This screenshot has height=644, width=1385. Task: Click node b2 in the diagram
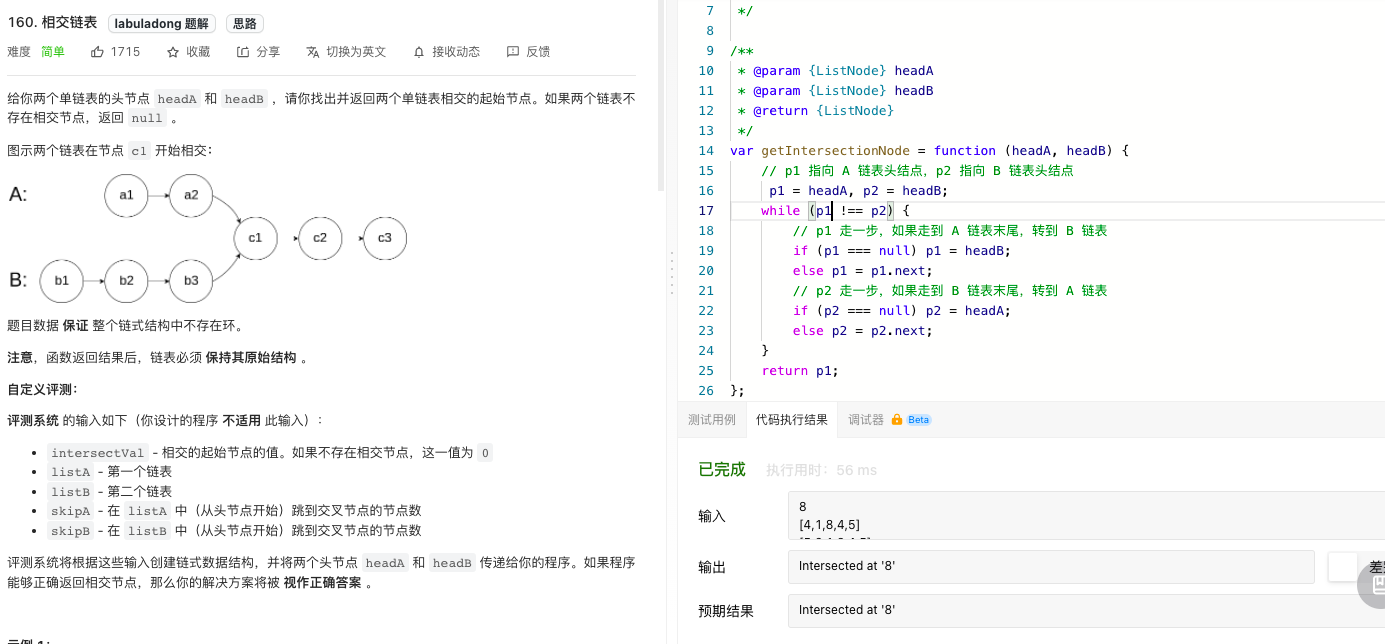point(126,281)
